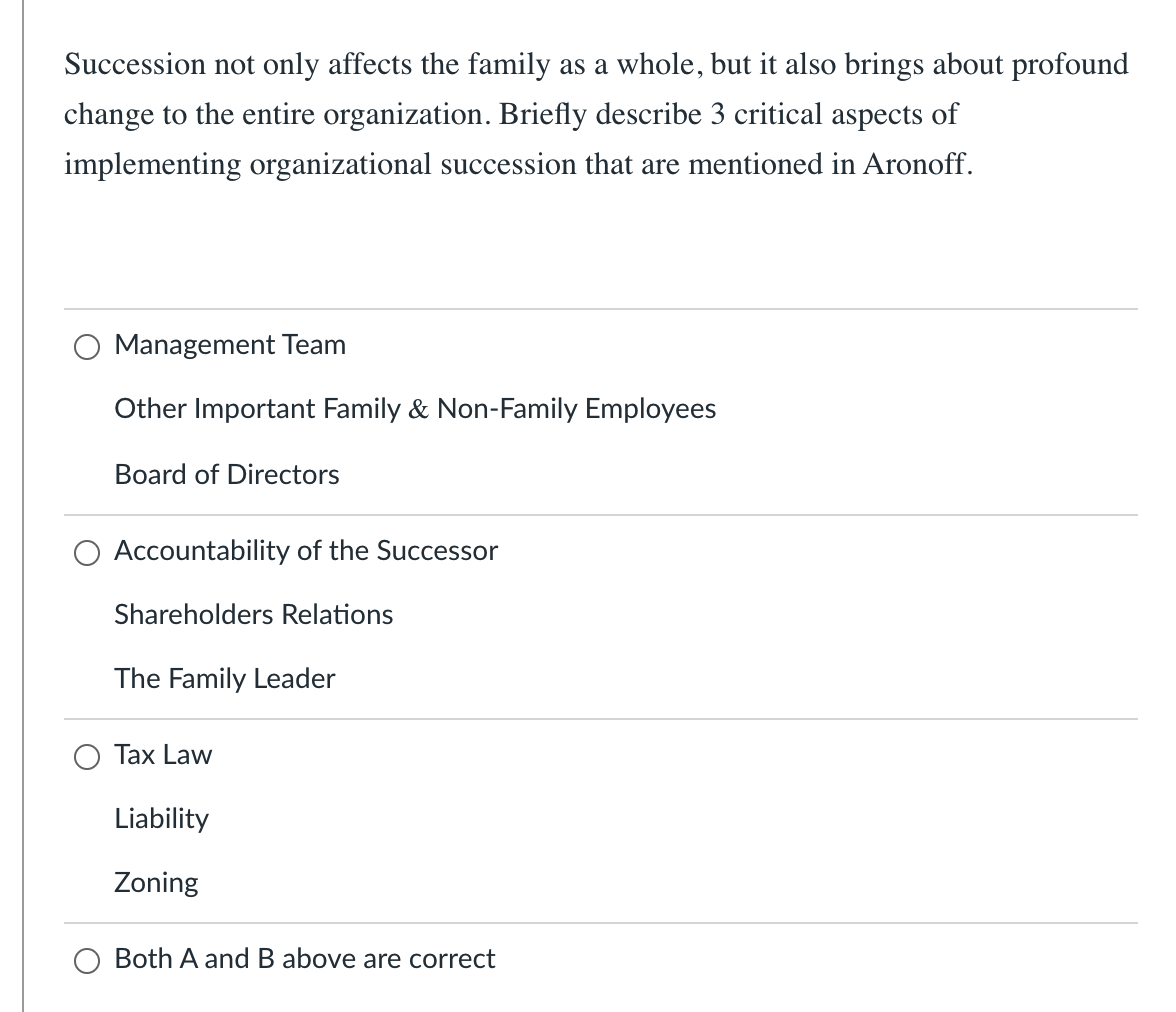The height and width of the screenshot is (1012, 1176).
Task: Select the Accountability of the Successor option
Action: (x=87, y=552)
